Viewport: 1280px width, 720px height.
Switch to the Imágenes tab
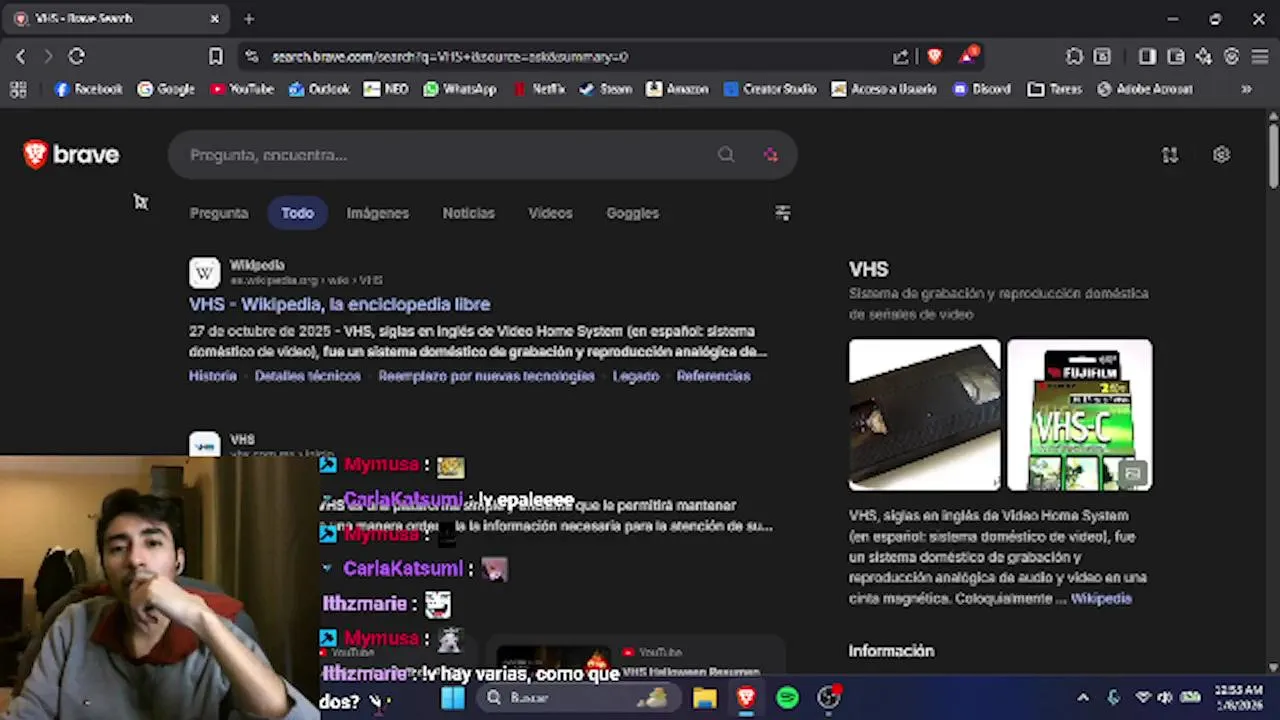(377, 213)
